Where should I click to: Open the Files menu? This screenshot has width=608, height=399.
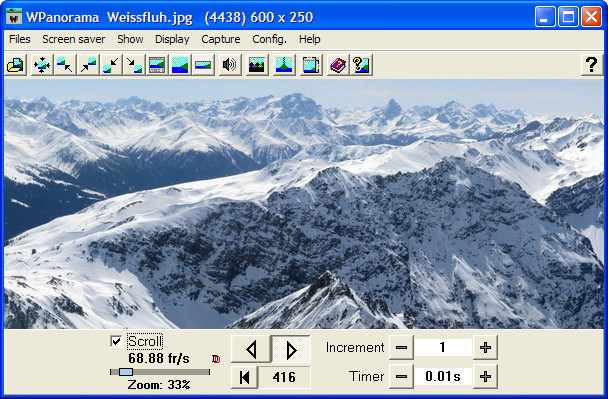pyautogui.click(x=20, y=39)
